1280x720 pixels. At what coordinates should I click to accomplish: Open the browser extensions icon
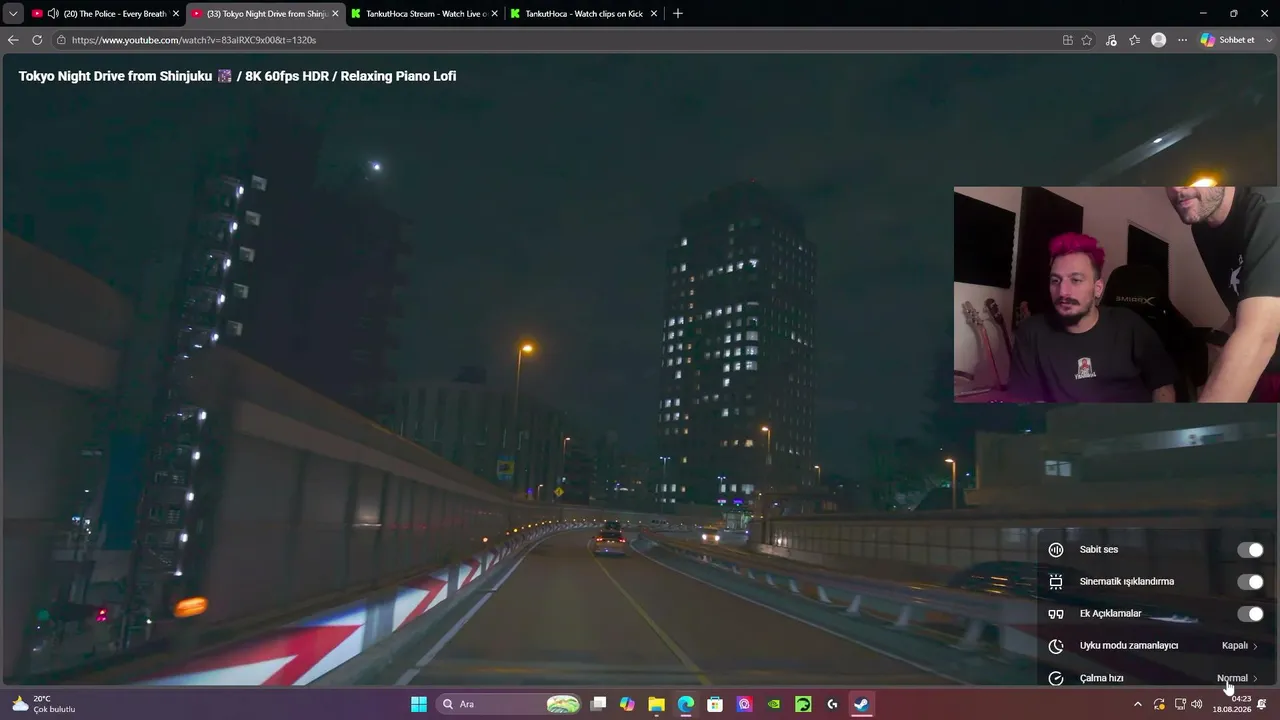1112,40
